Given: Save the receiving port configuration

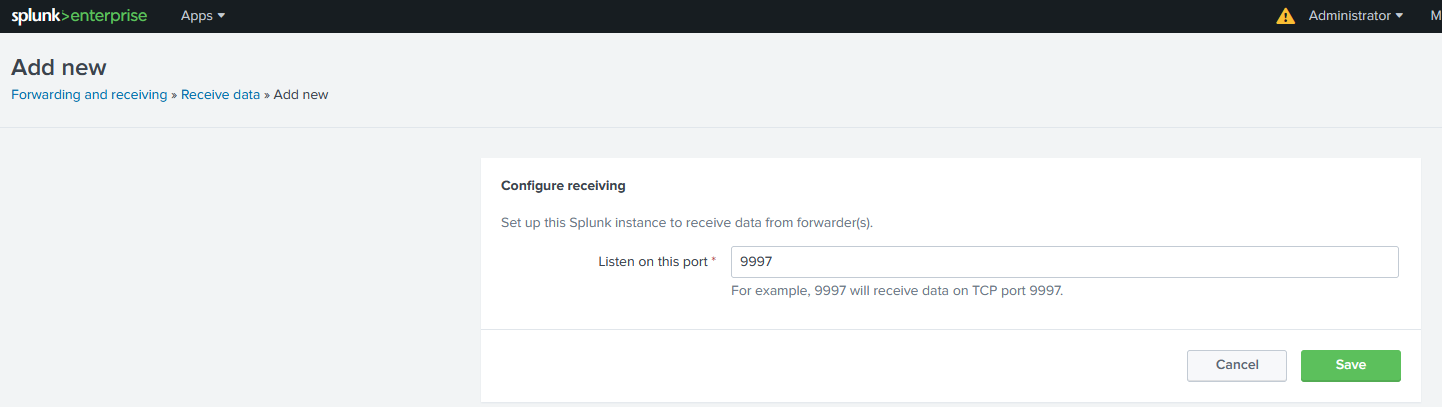Looking at the screenshot, I should tap(1350, 365).
